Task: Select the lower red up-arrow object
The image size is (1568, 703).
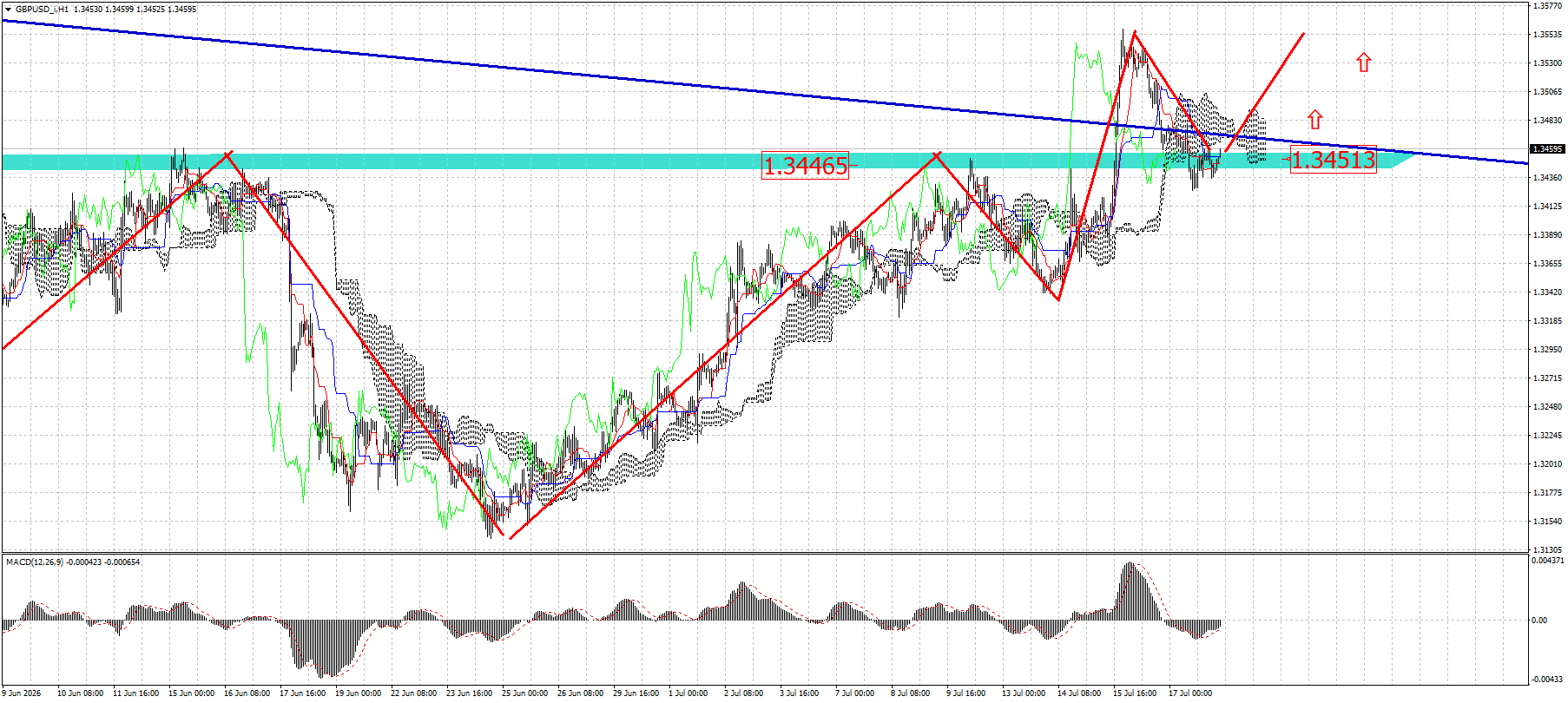Action: pos(1314,120)
